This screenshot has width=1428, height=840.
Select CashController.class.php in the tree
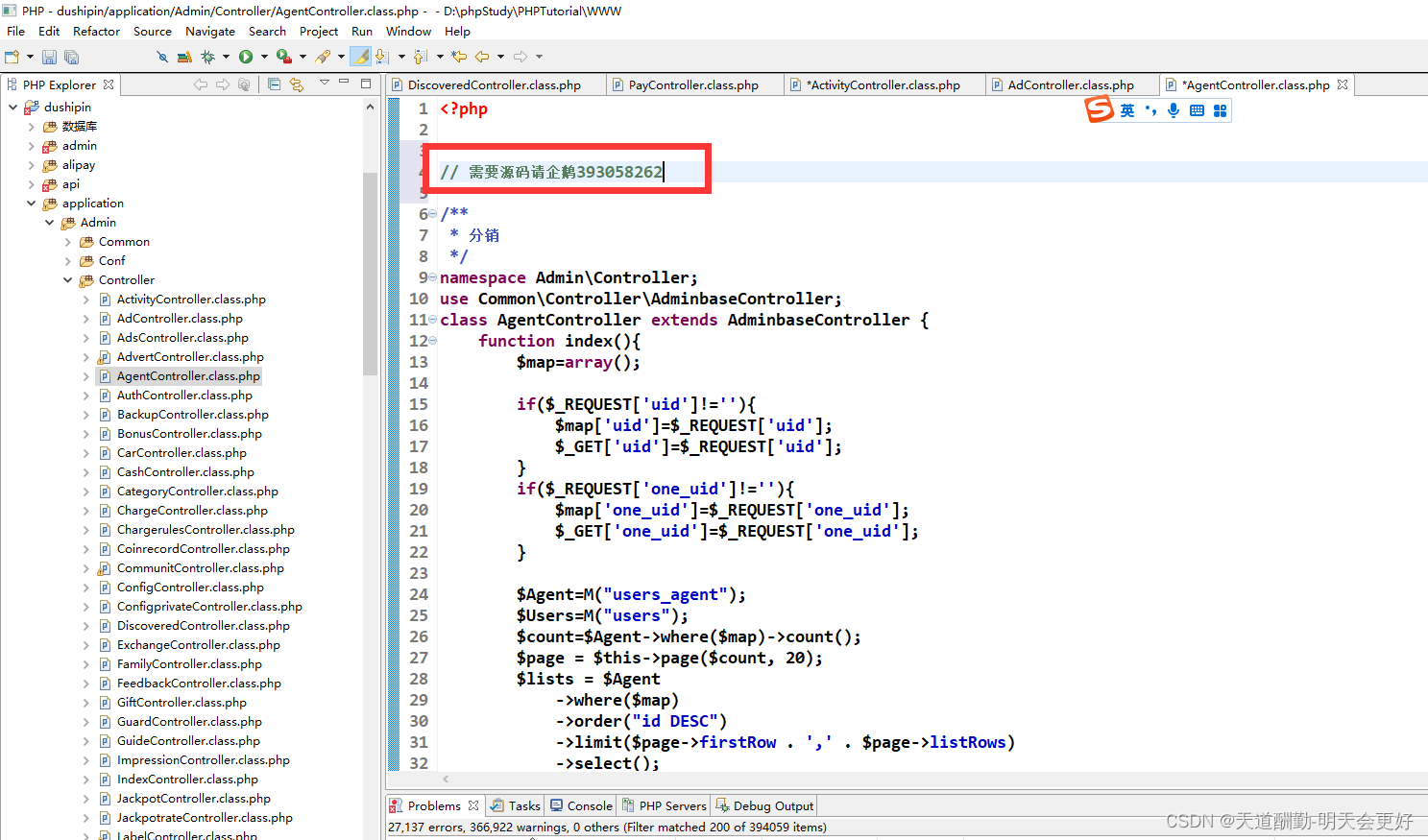tap(185, 472)
